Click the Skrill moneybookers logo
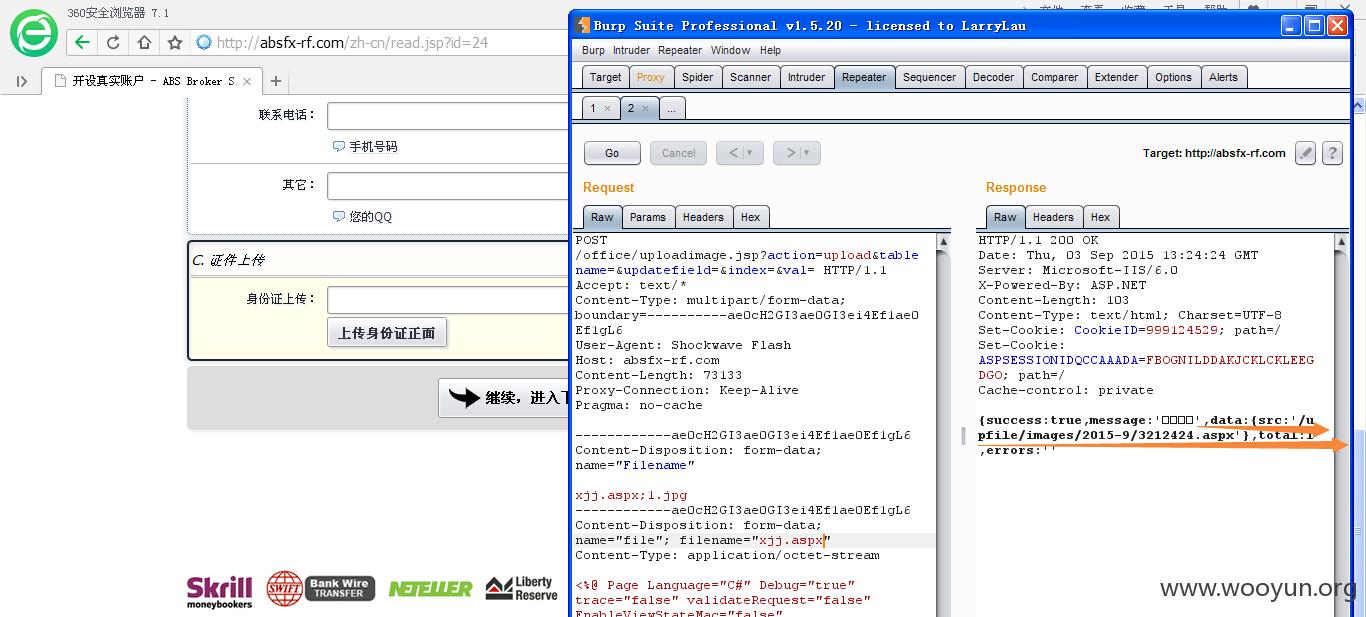Screen dimensions: 1366x617 219,590
